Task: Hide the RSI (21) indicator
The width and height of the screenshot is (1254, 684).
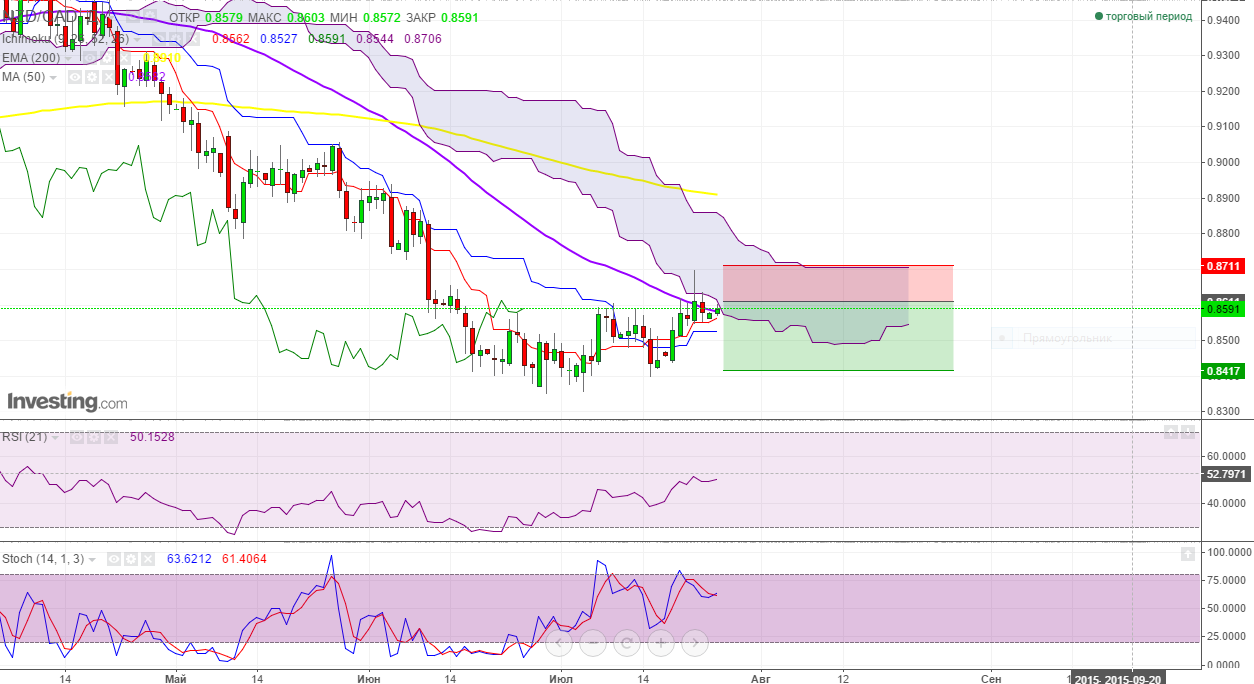Action: pos(77,437)
